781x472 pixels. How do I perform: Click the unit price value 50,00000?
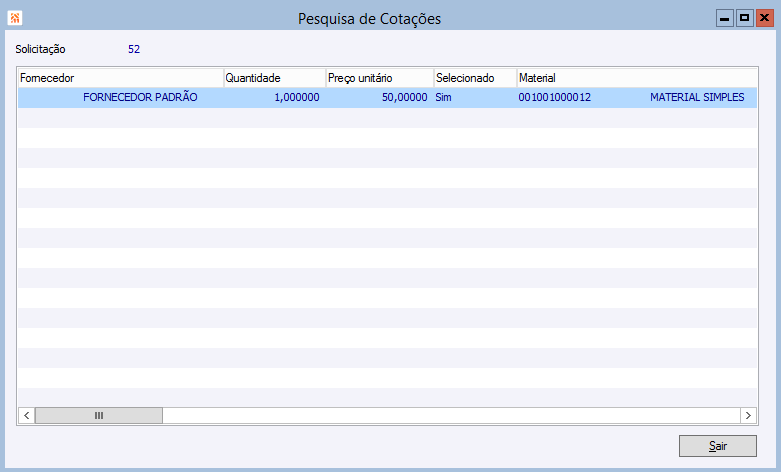tap(404, 98)
